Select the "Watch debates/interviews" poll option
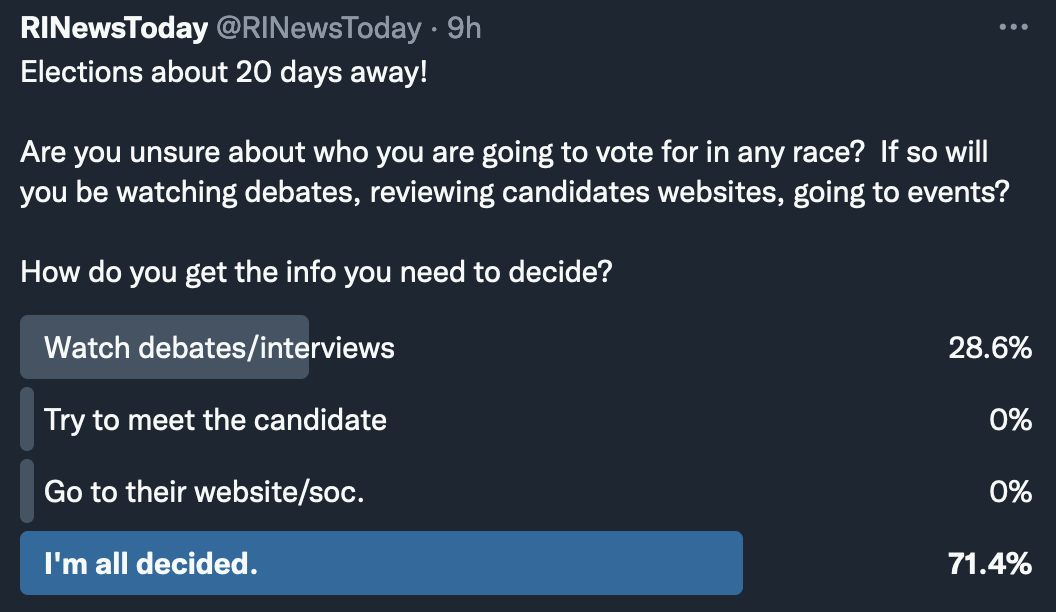Screen dimensions: 1056x612 point(219,348)
